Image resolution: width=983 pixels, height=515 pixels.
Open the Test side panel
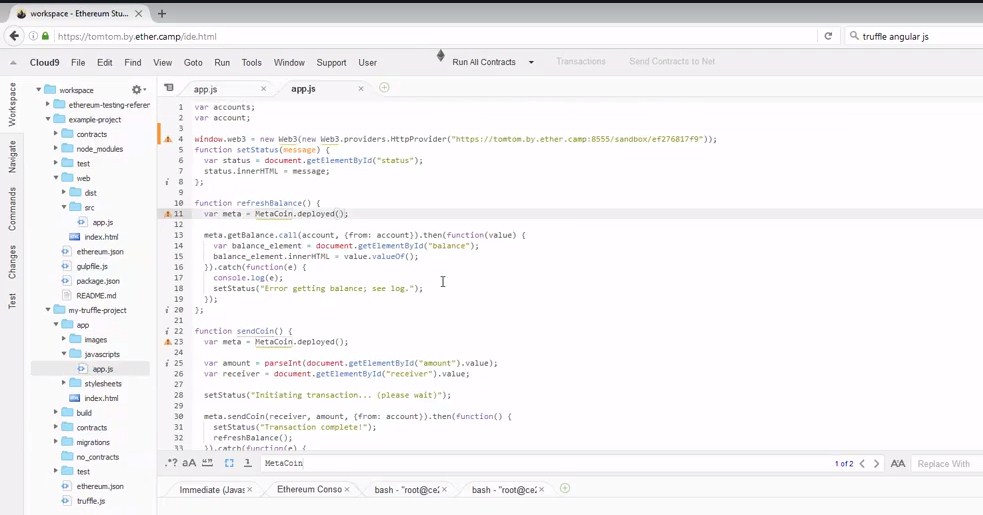point(12,301)
